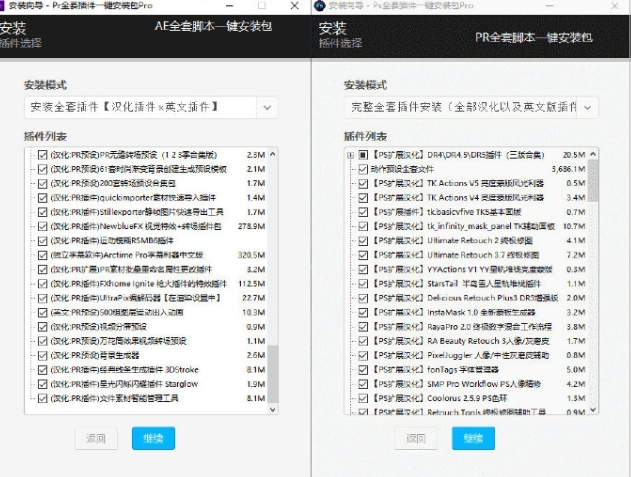Image resolution: width=631 pixels, height=477 pixels.
Task: Toggle Stillexporter plugin checkbox
Action: [43, 212]
